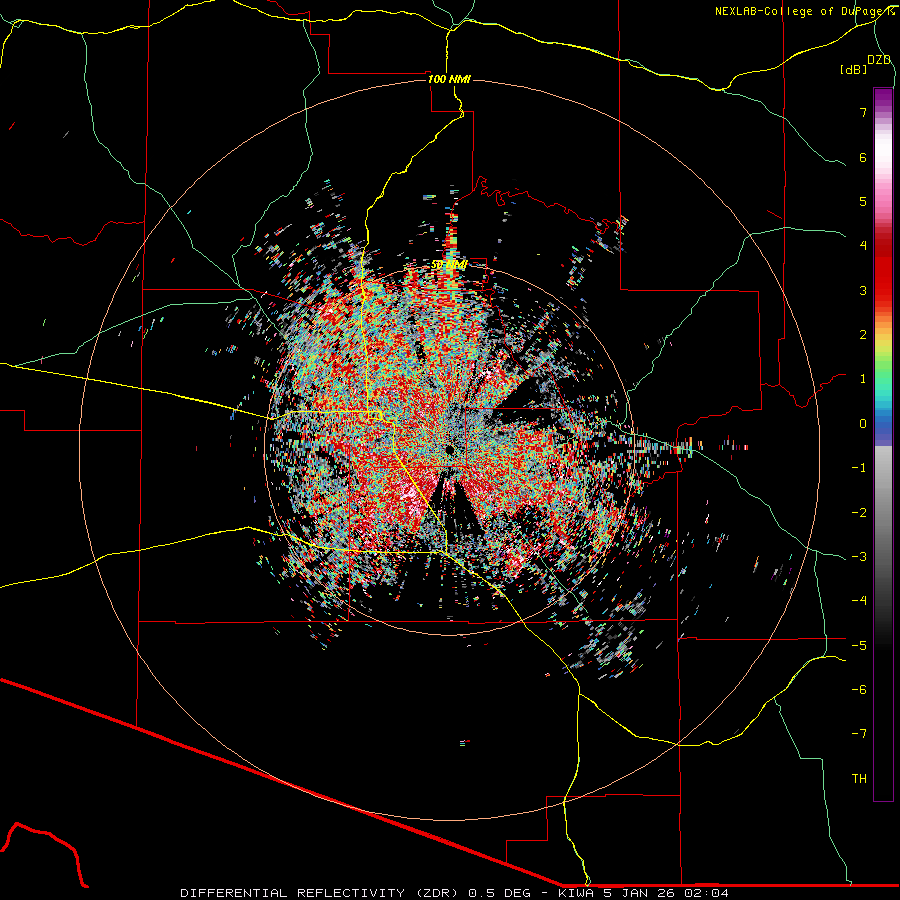Screen dimensions: 900x900
Task: Click the 0 value on the scale
Action: coord(863,424)
